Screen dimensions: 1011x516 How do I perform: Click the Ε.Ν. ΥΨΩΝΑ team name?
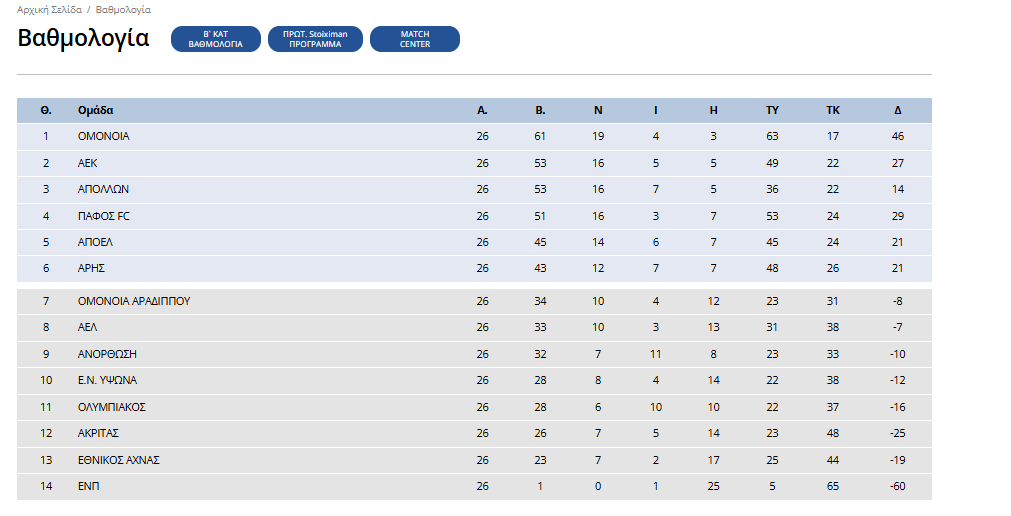[x=107, y=380]
